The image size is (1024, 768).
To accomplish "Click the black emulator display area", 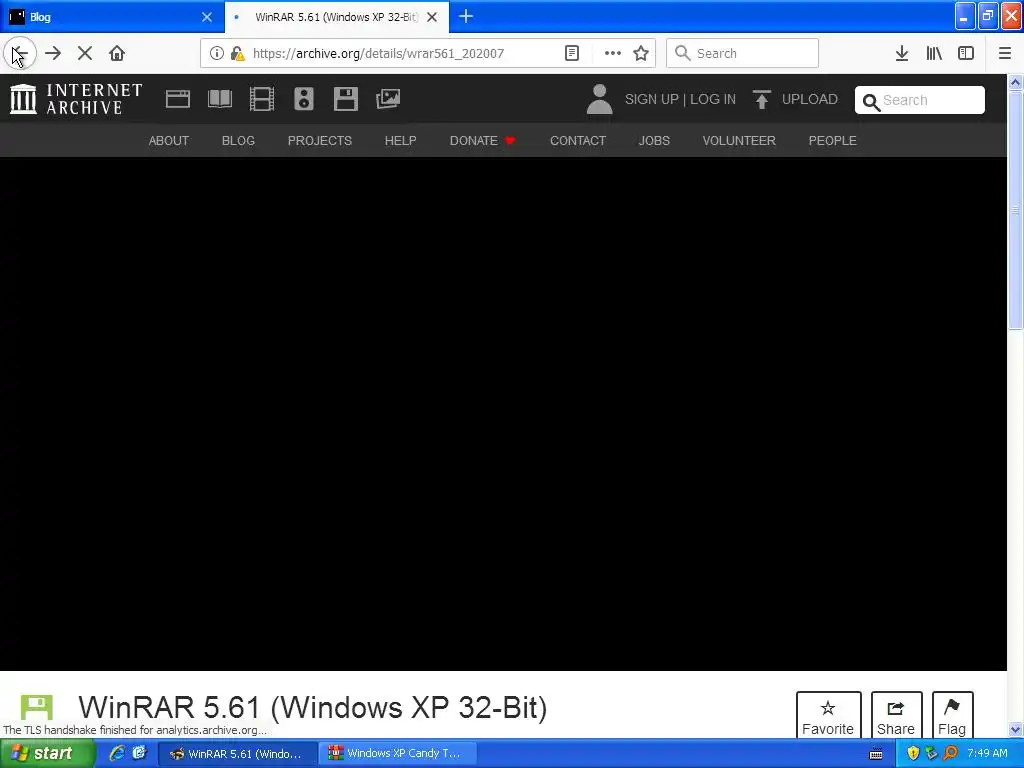I will pyautogui.click(x=503, y=413).
